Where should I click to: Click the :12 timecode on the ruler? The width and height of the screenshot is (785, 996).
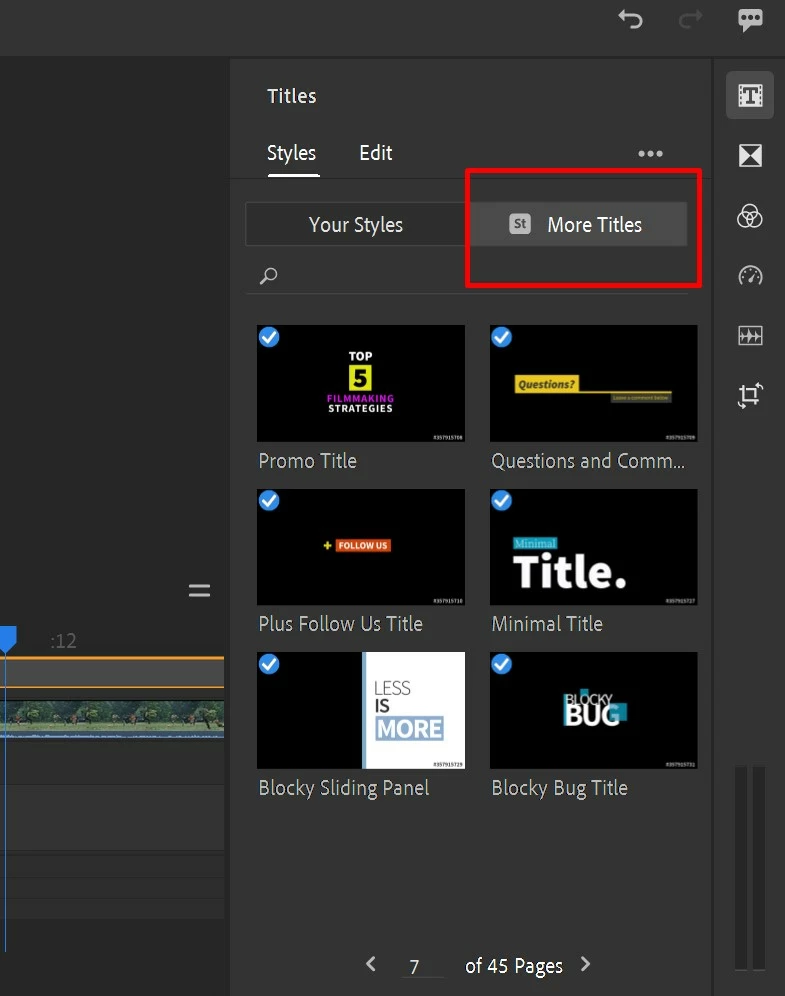pyautogui.click(x=64, y=641)
